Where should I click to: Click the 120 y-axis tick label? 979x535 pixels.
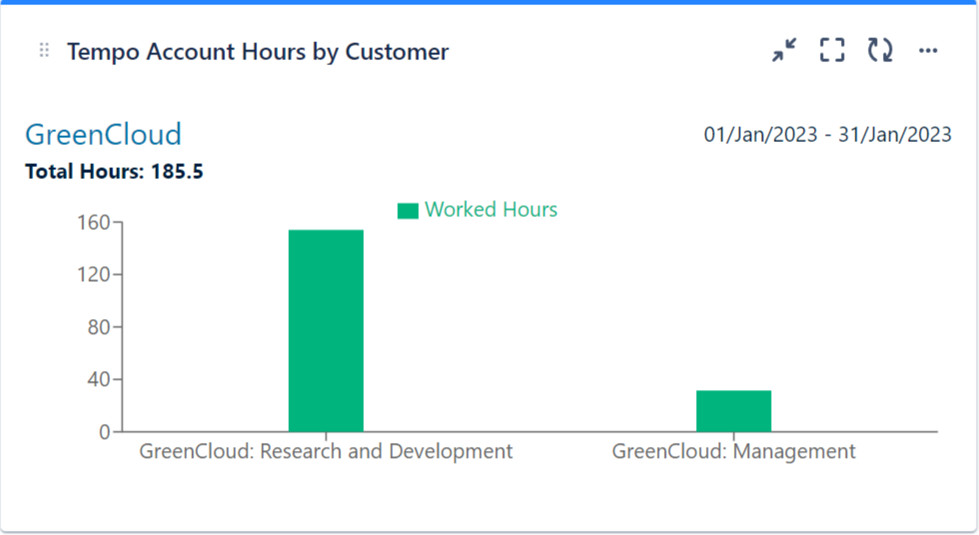tap(93, 275)
